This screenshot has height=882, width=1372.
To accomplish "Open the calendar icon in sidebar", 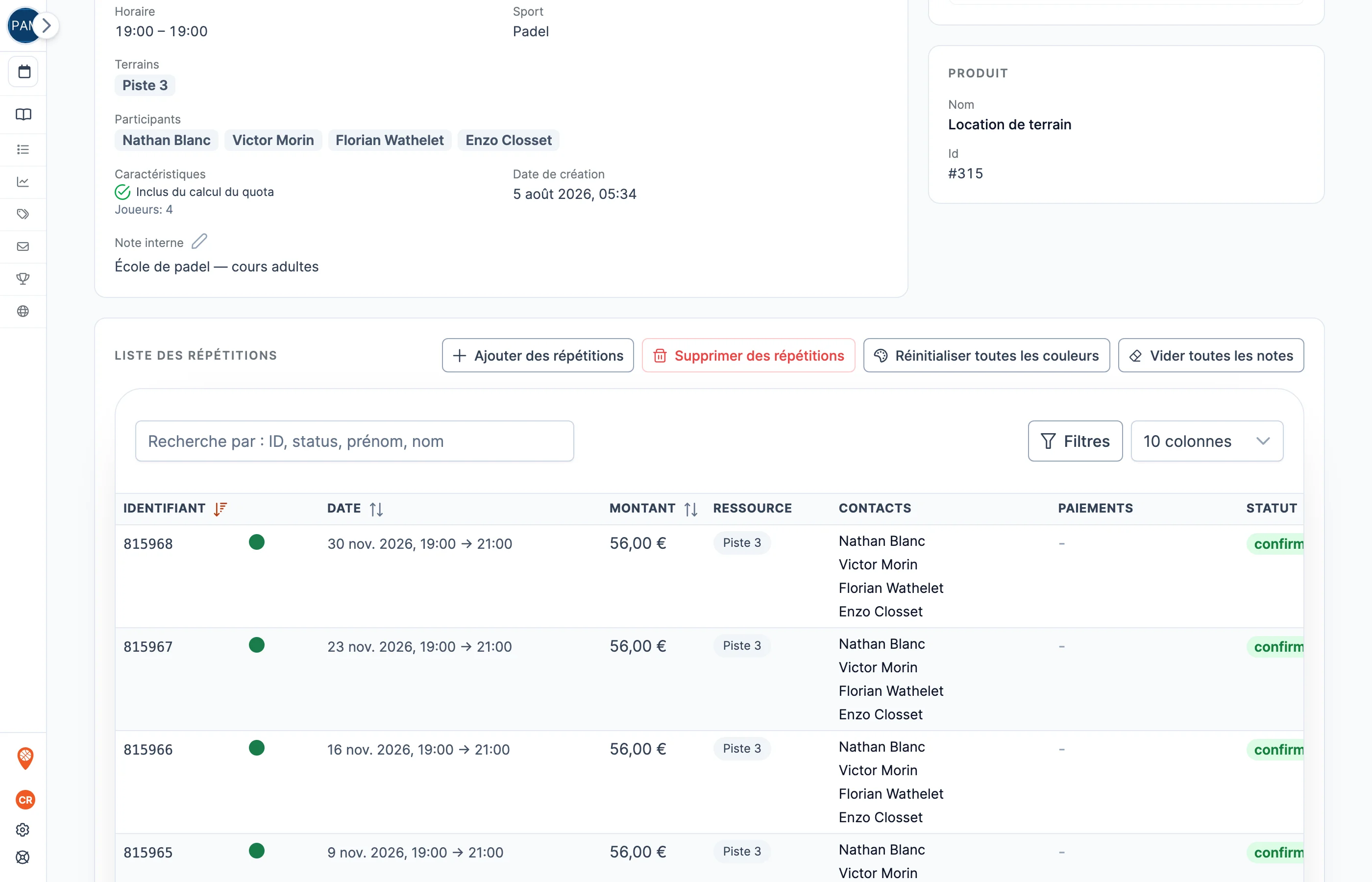I will (24, 72).
